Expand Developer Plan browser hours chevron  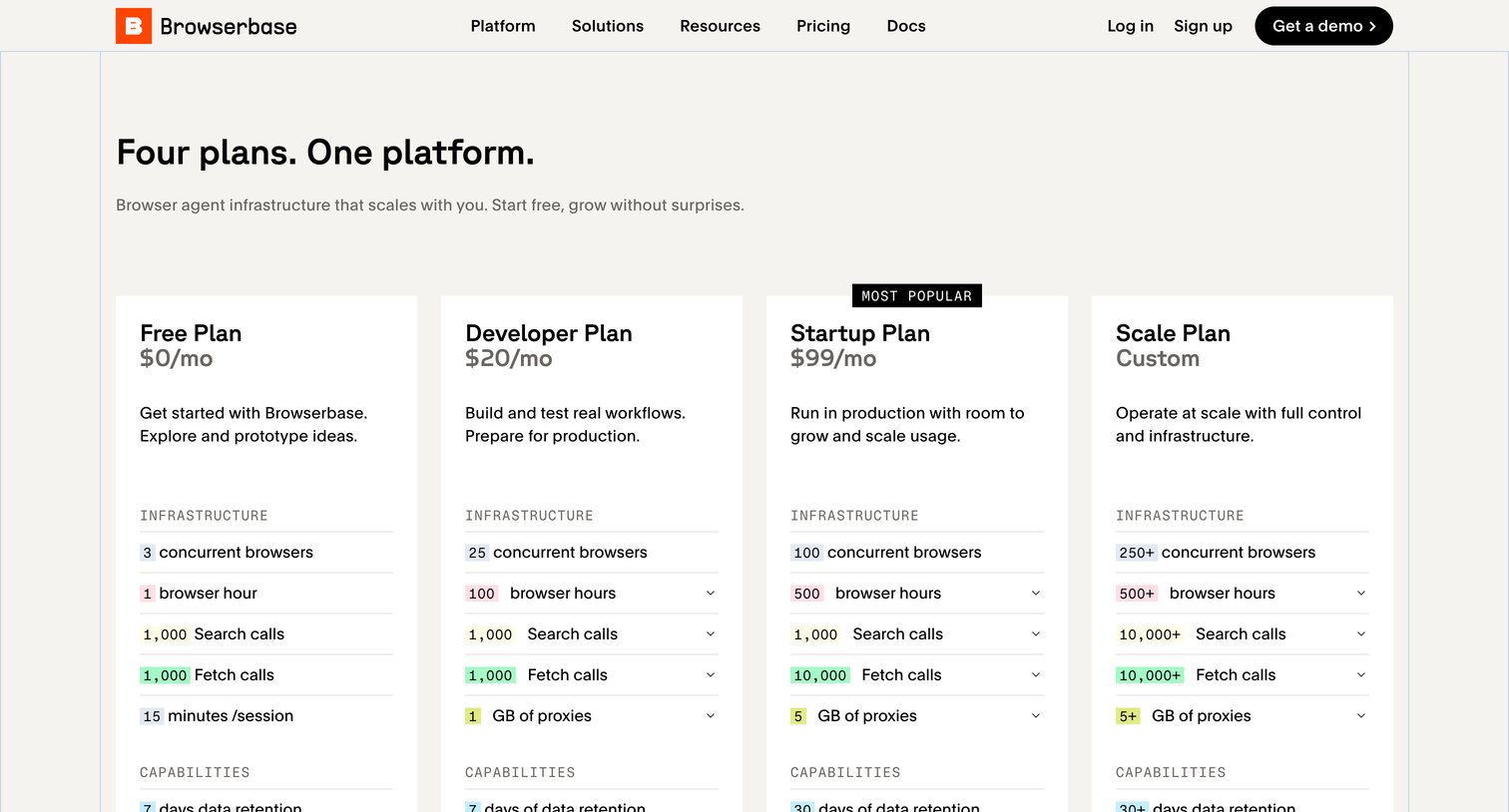point(711,594)
